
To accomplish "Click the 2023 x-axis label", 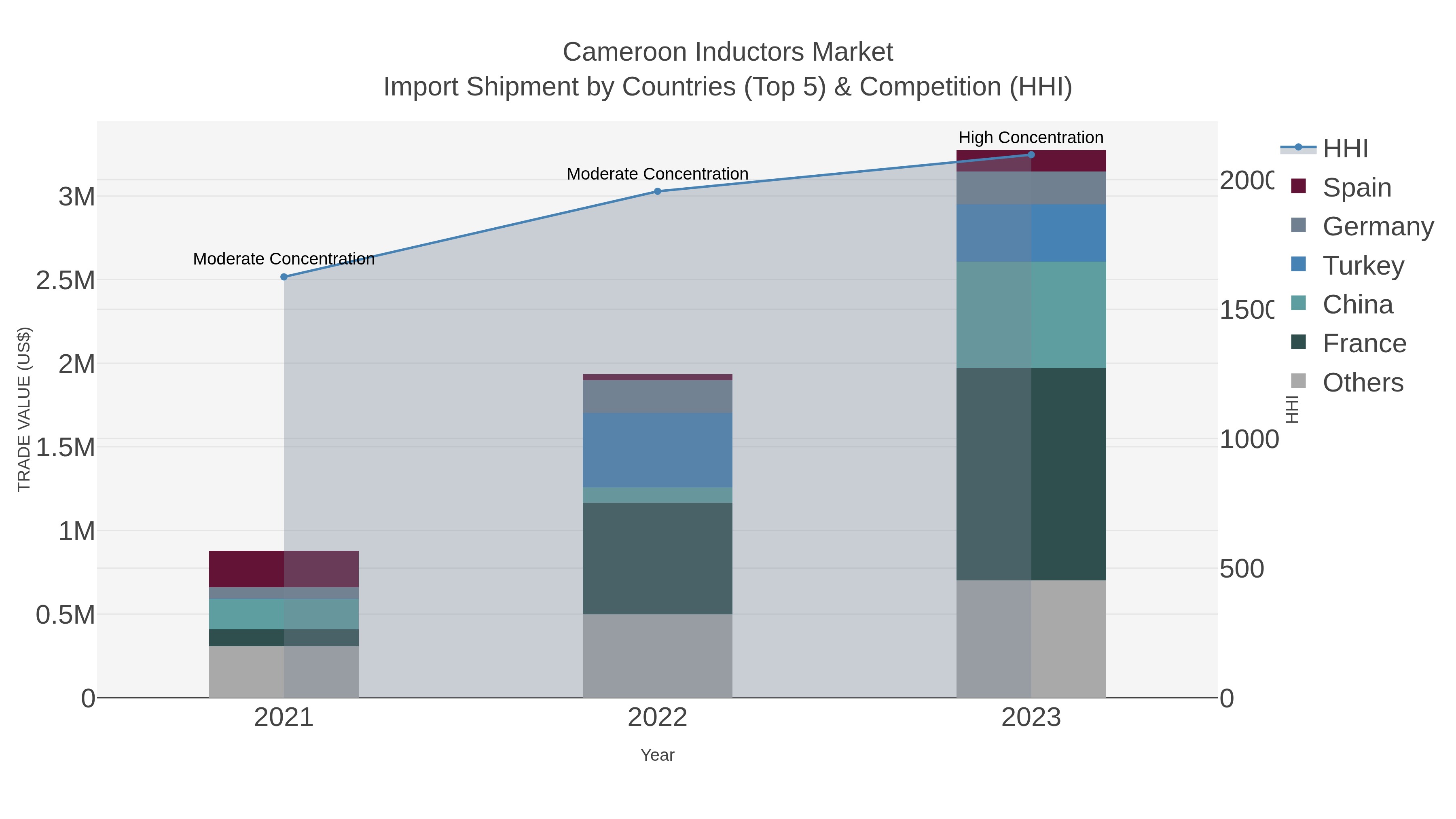I will click(x=1031, y=717).
